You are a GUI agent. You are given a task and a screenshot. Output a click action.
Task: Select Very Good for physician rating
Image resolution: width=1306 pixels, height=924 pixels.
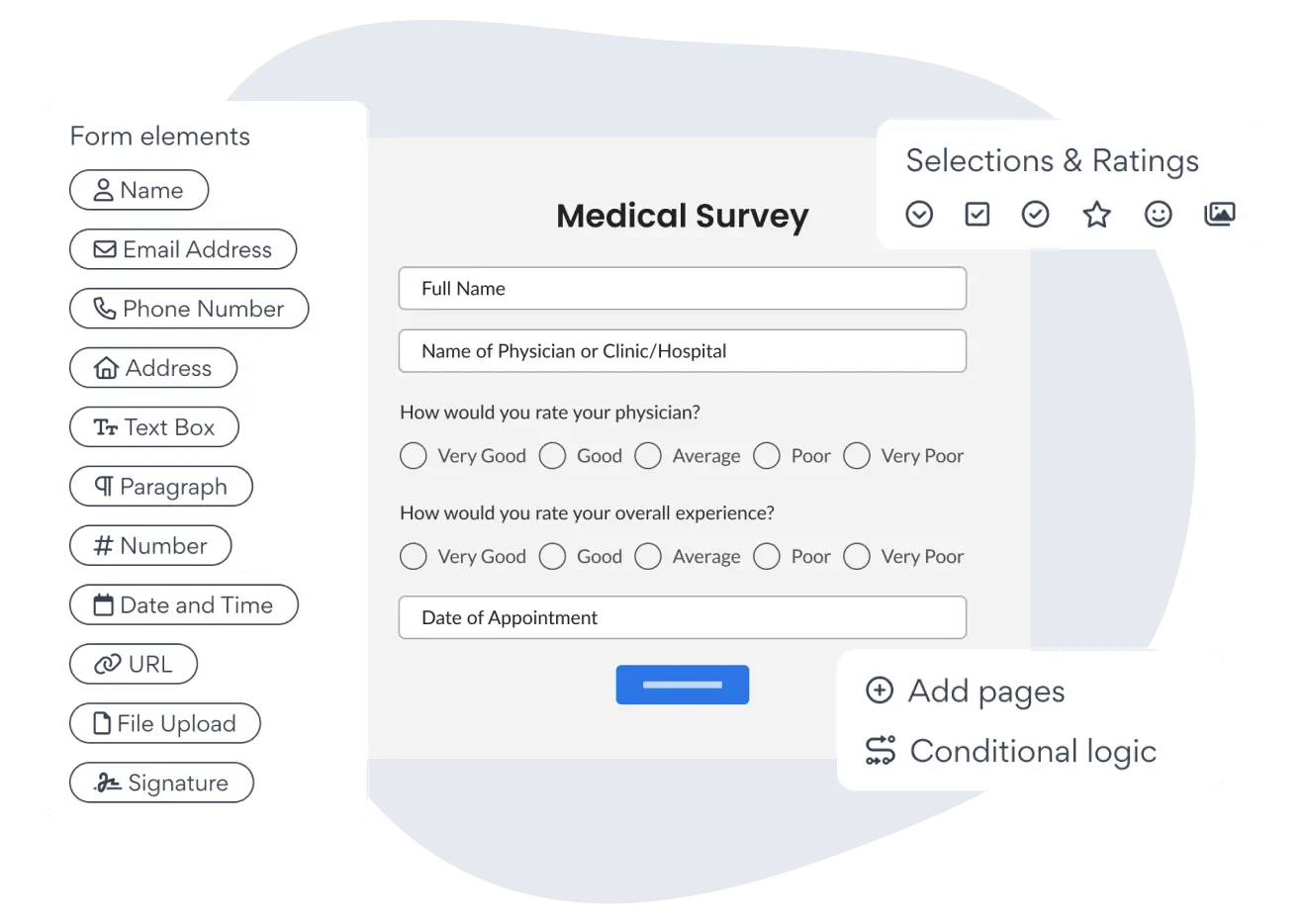pyautogui.click(x=414, y=456)
